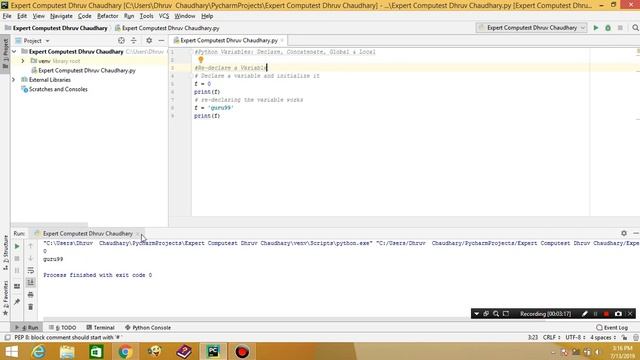Viewport: 640px width, 360px height.
Task: Click the up-the-stack-trace arrow
Action: coord(31,246)
